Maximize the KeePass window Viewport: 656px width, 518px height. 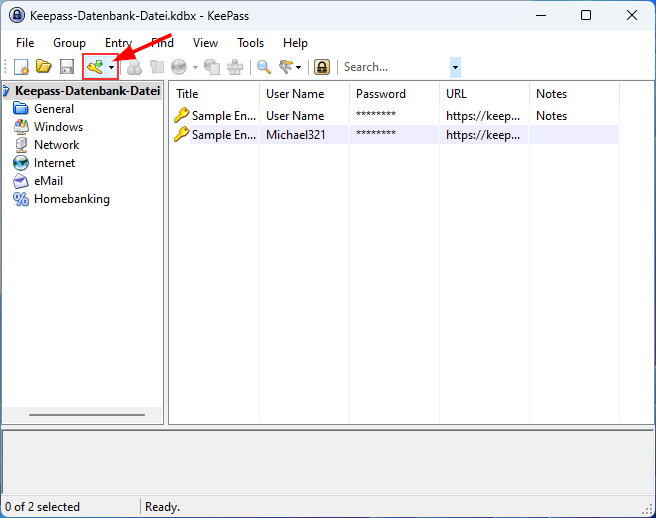point(586,15)
